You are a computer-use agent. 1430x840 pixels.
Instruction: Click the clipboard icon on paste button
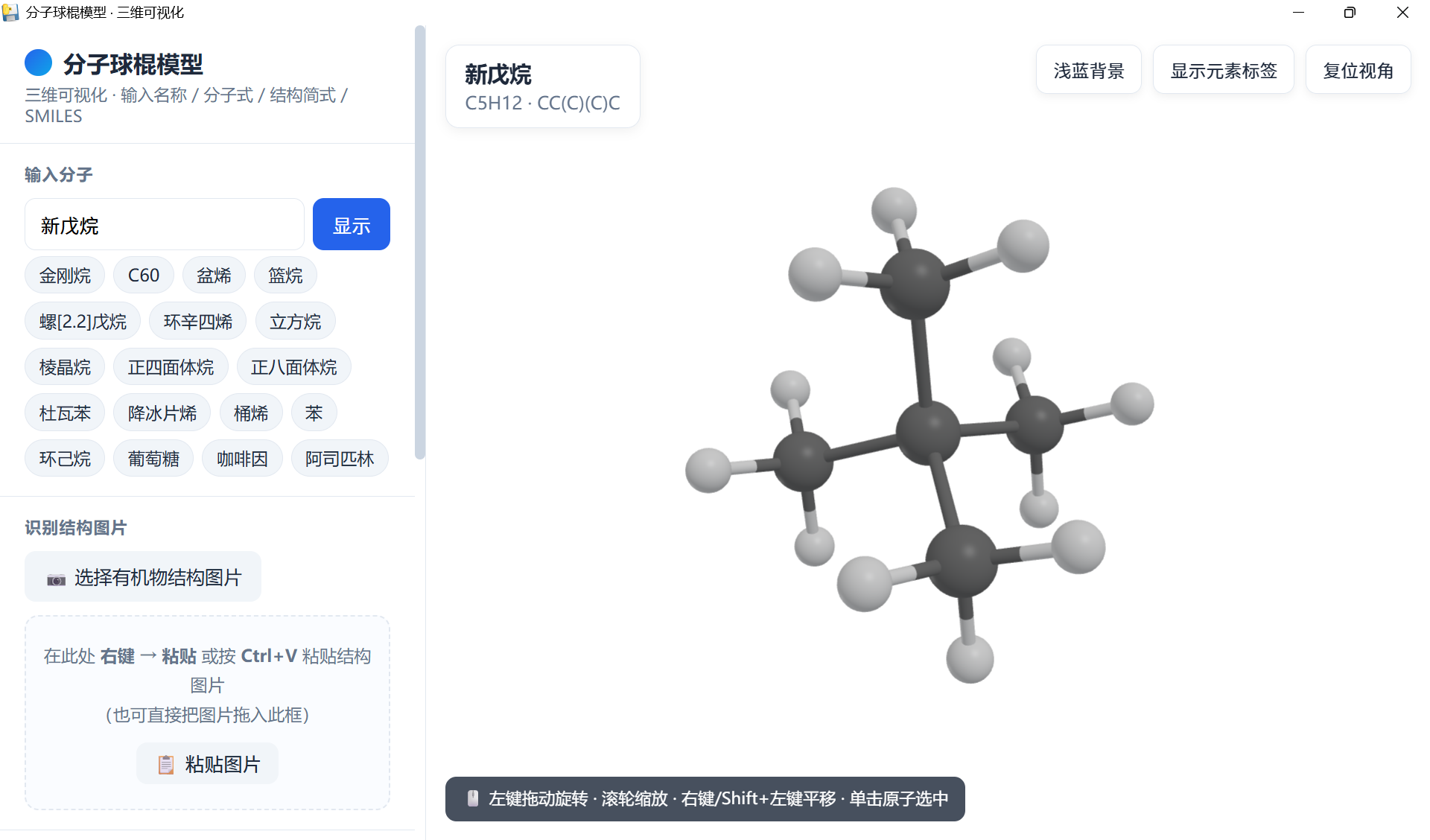click(166, 765)
